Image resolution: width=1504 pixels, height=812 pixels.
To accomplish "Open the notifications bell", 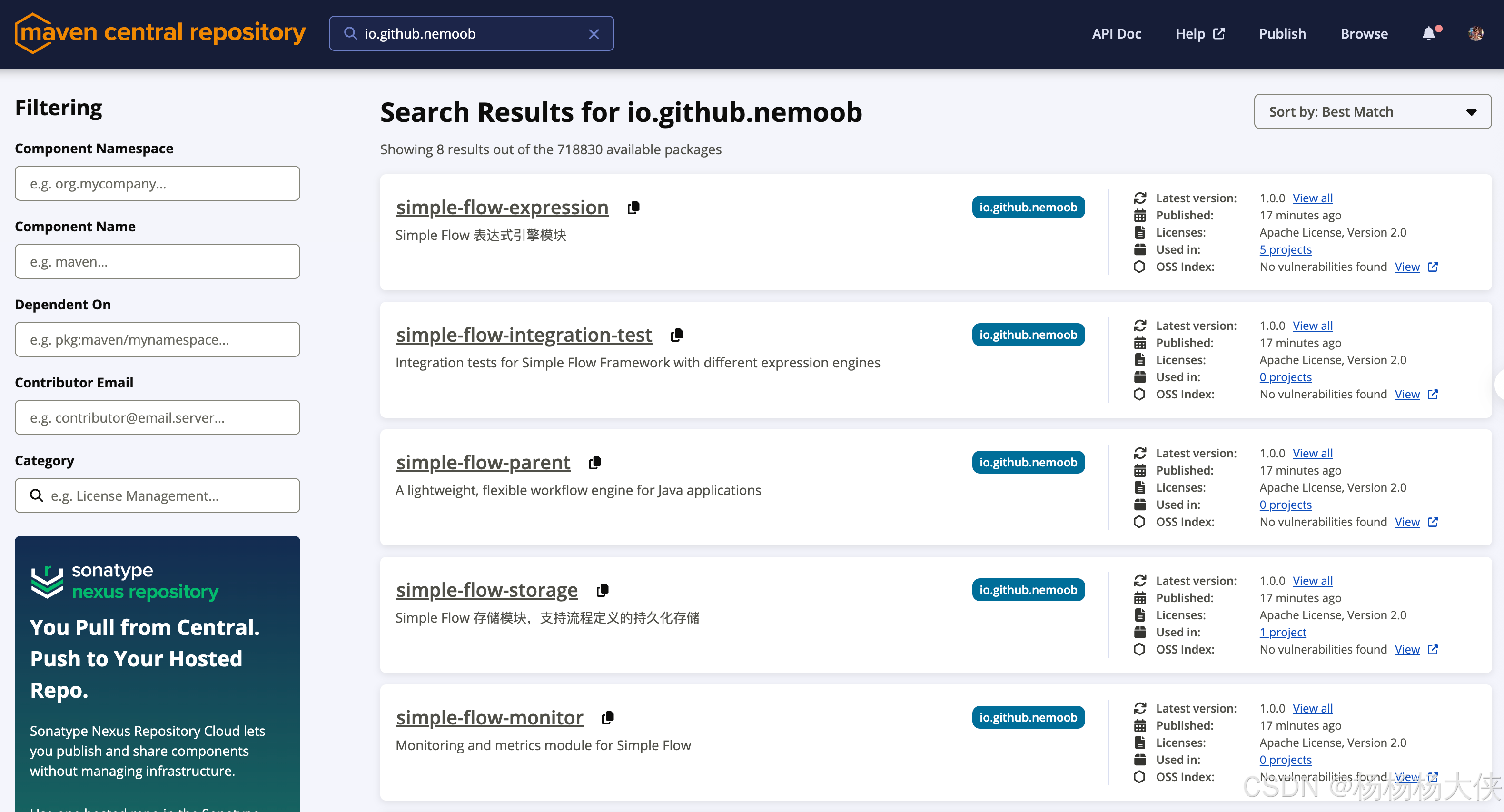I will 1429,33.
